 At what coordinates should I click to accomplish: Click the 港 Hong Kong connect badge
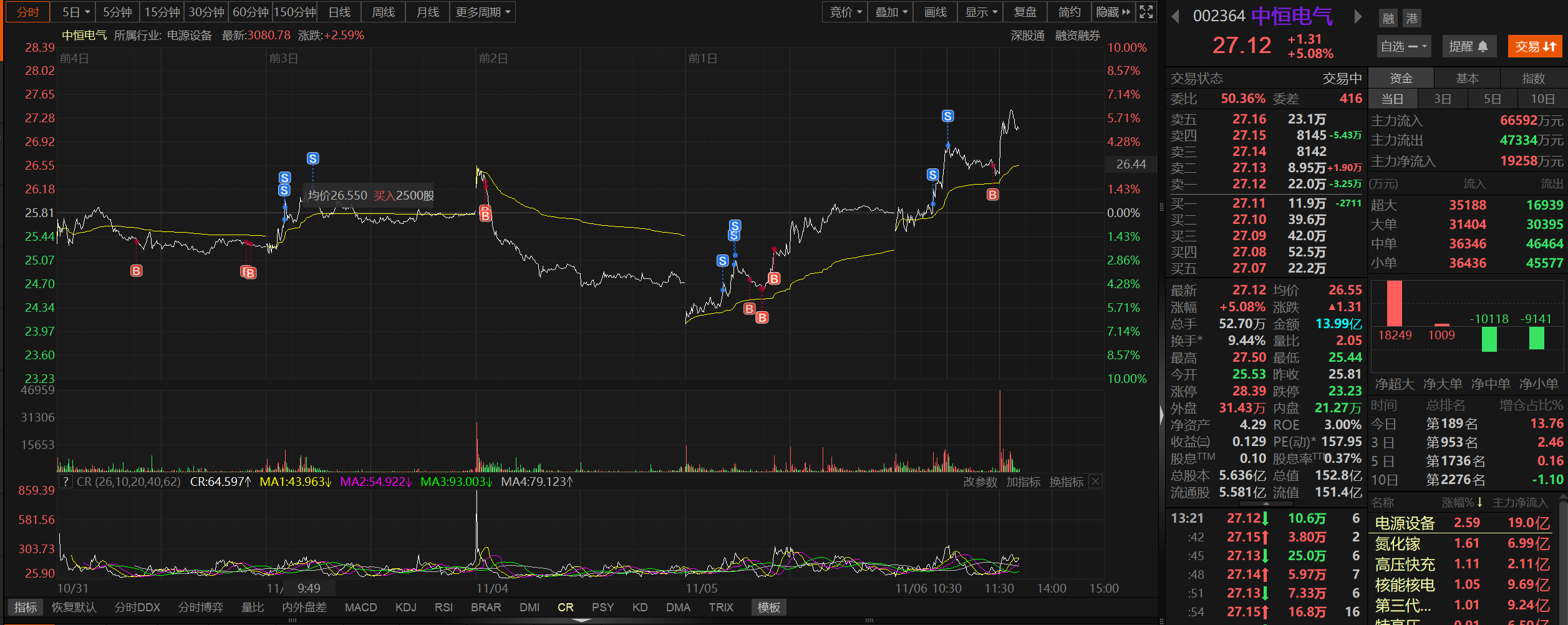pyautogui.click(x=1411, y=18)
